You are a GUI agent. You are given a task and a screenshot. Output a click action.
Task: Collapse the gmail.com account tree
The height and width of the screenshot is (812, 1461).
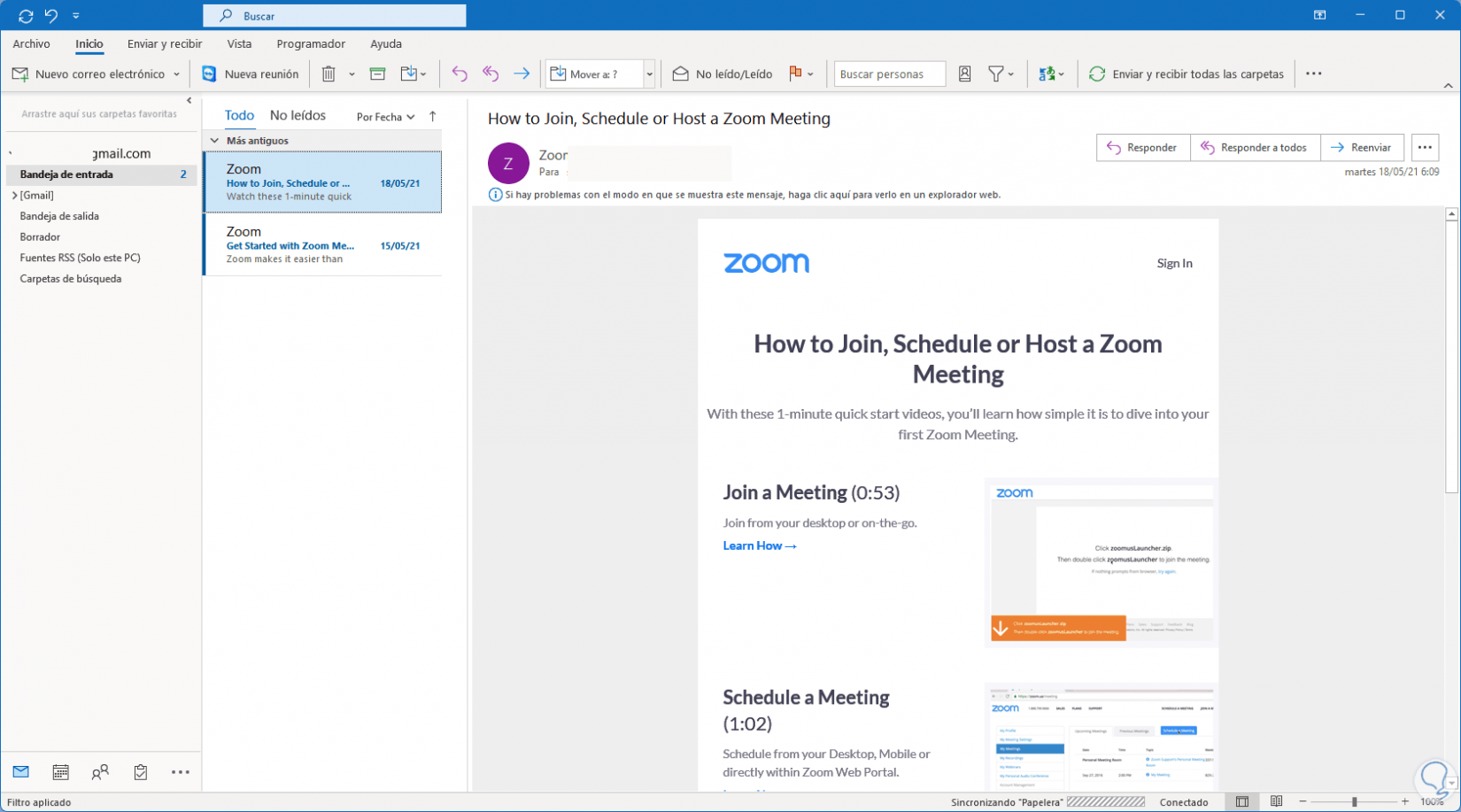click(x=11, y=153)
